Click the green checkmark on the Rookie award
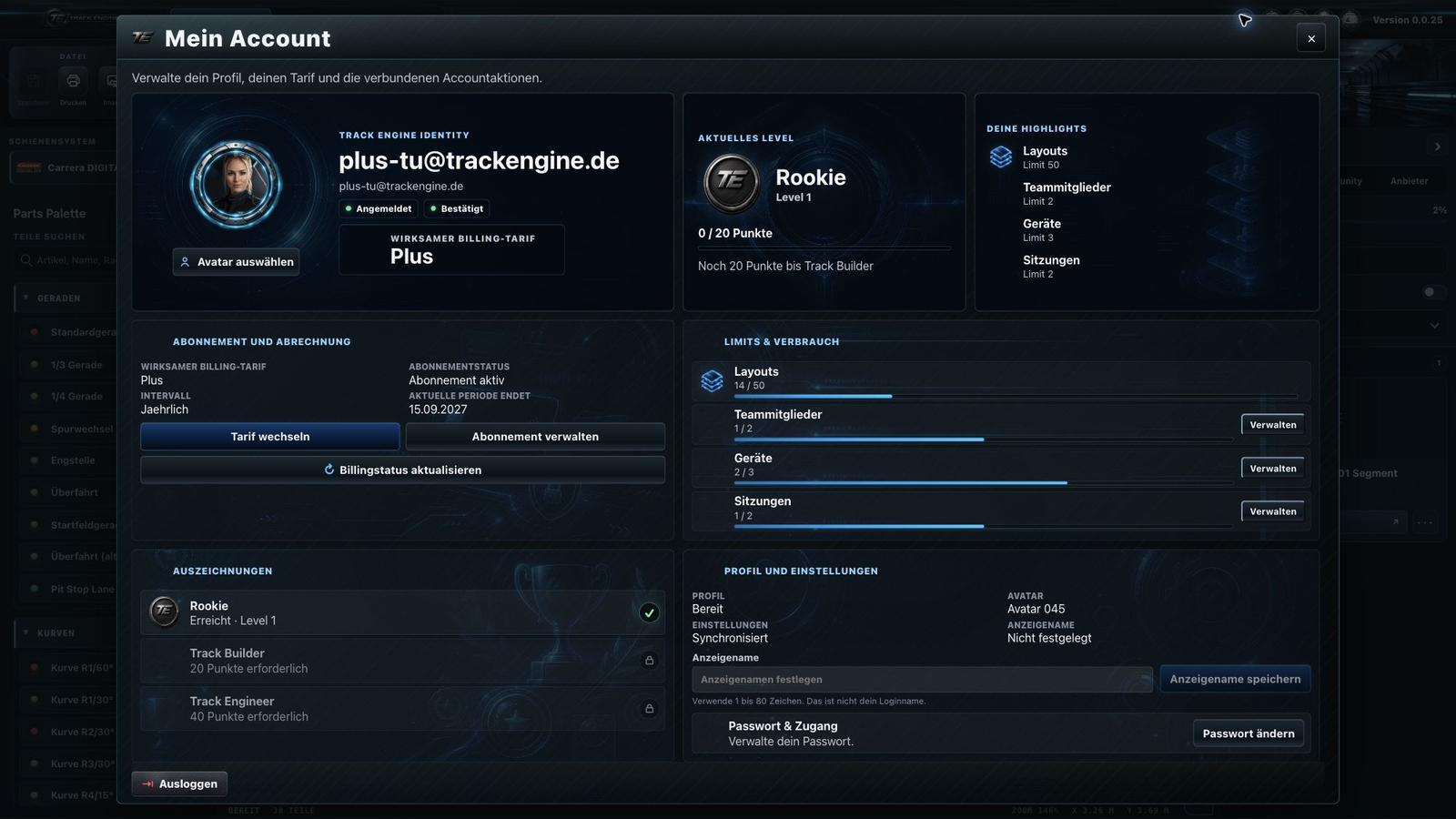Viewport: 1456px width, 819px height. [649, 612]
